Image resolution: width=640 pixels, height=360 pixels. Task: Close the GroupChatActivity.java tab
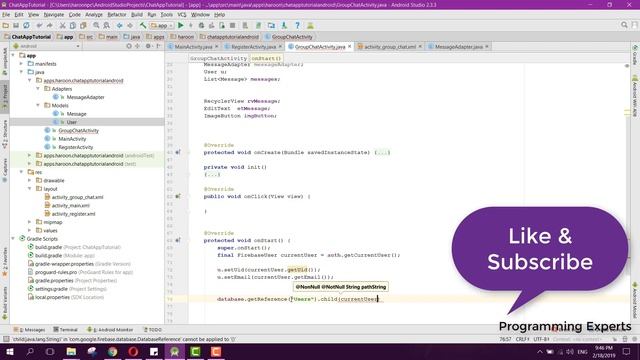pyautogui.click(x=349, y=47)
